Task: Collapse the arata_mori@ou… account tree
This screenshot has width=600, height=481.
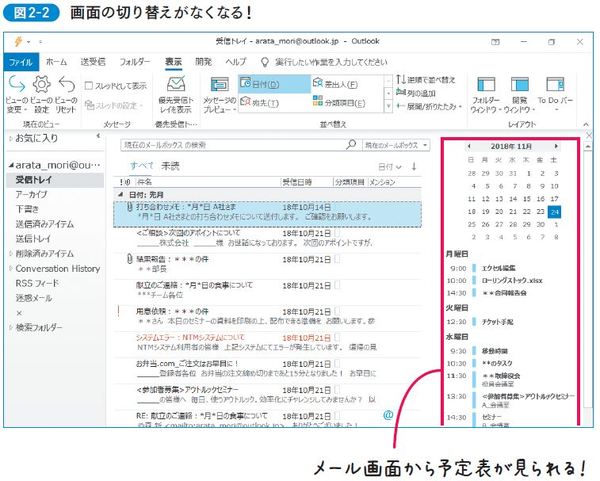Action: (x=11, y=165)
